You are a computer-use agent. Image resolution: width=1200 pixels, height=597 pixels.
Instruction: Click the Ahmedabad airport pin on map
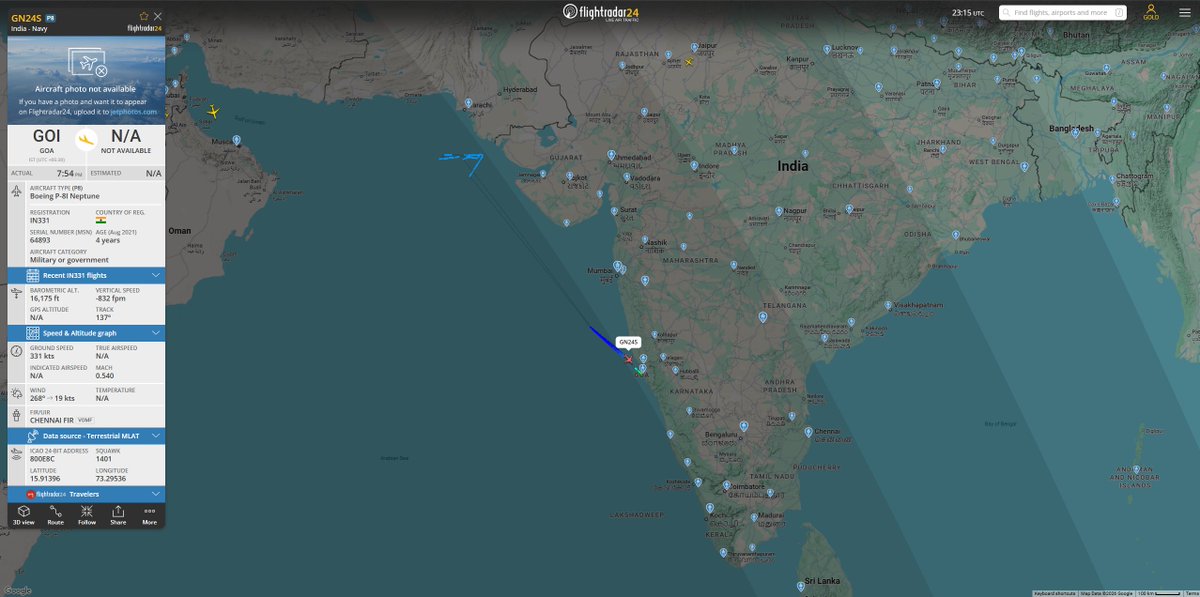coord(613,154)
